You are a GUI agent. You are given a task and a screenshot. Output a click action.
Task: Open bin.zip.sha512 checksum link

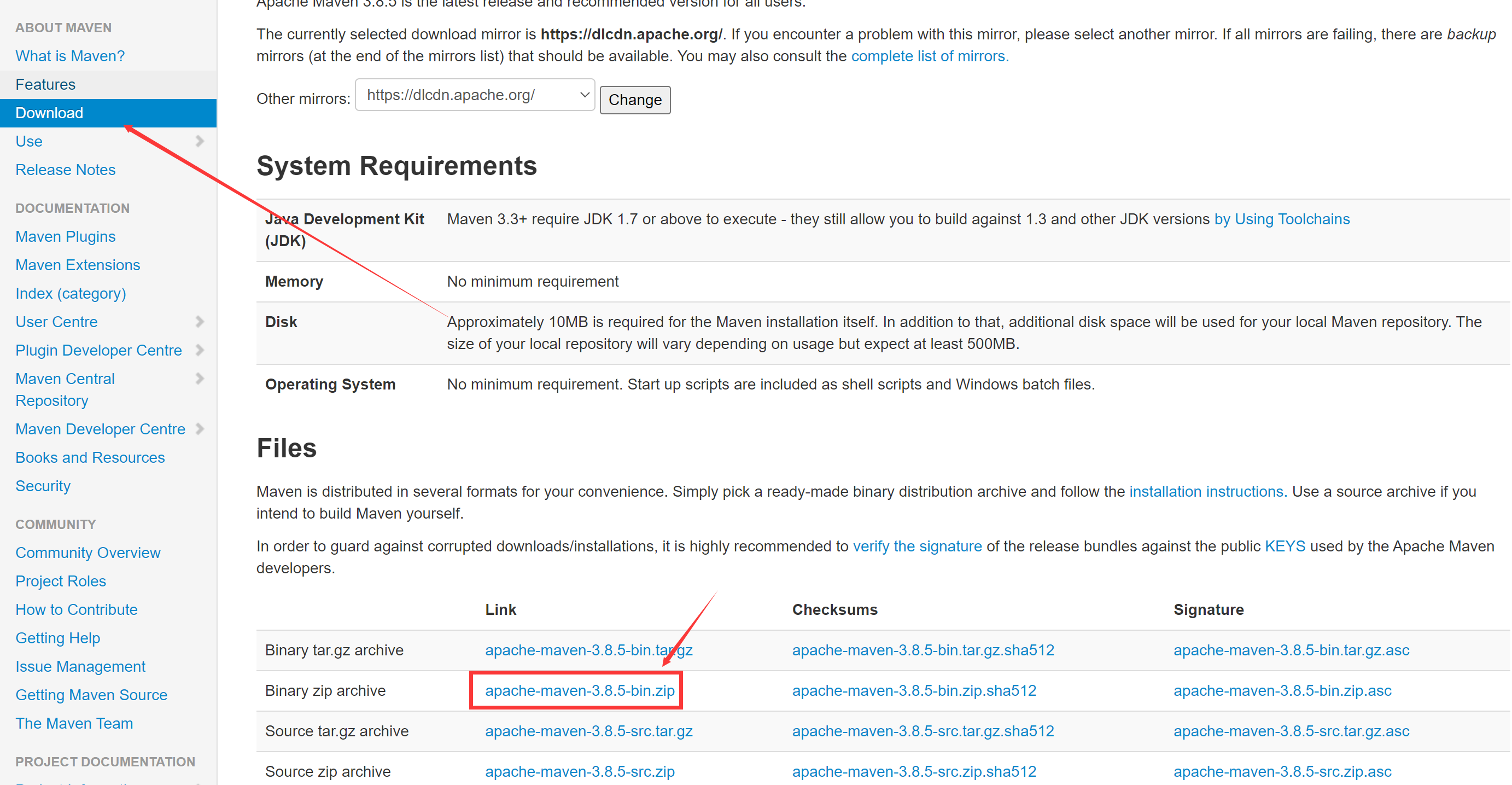tap(913, 690)
